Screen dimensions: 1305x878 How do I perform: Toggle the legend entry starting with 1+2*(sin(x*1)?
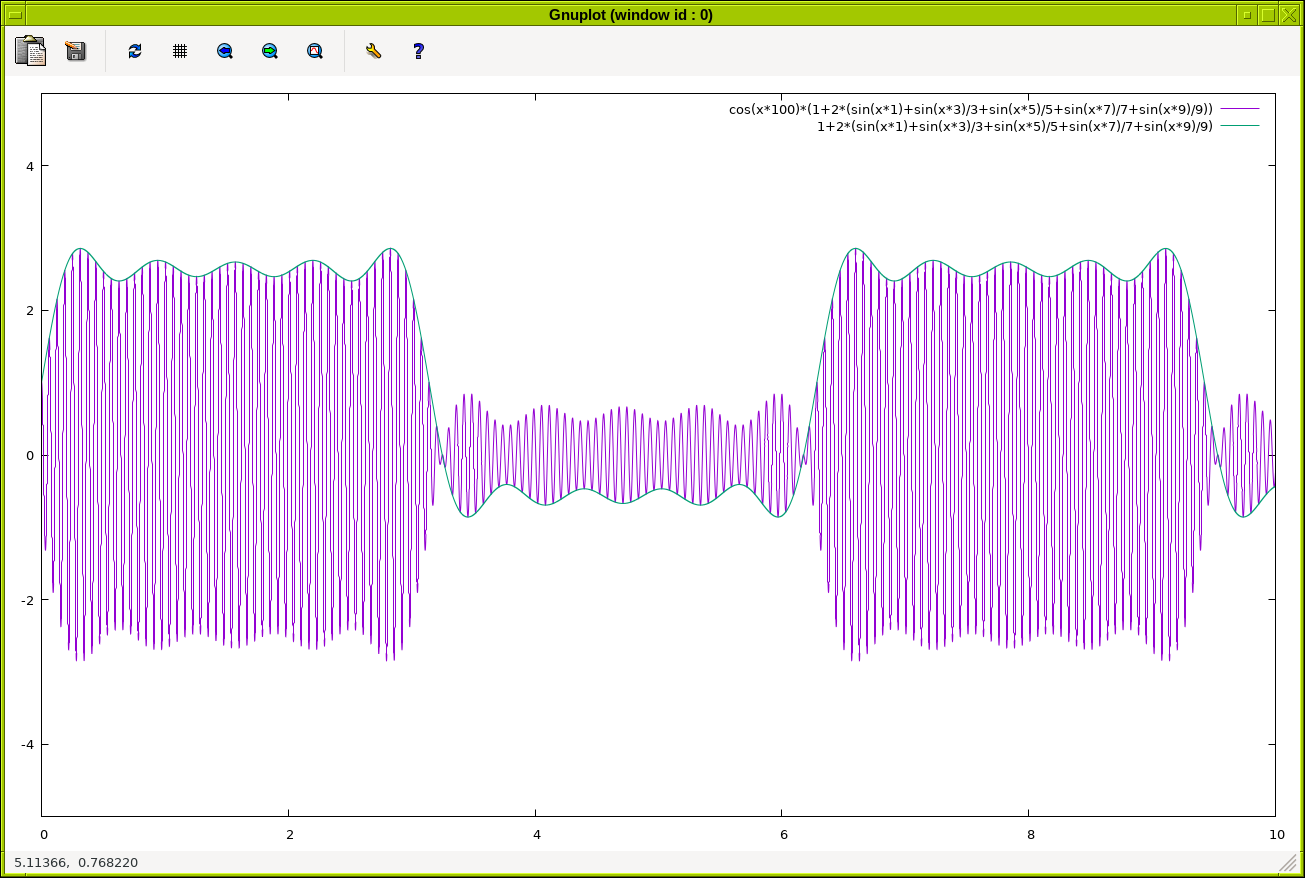coord(1014,126)
